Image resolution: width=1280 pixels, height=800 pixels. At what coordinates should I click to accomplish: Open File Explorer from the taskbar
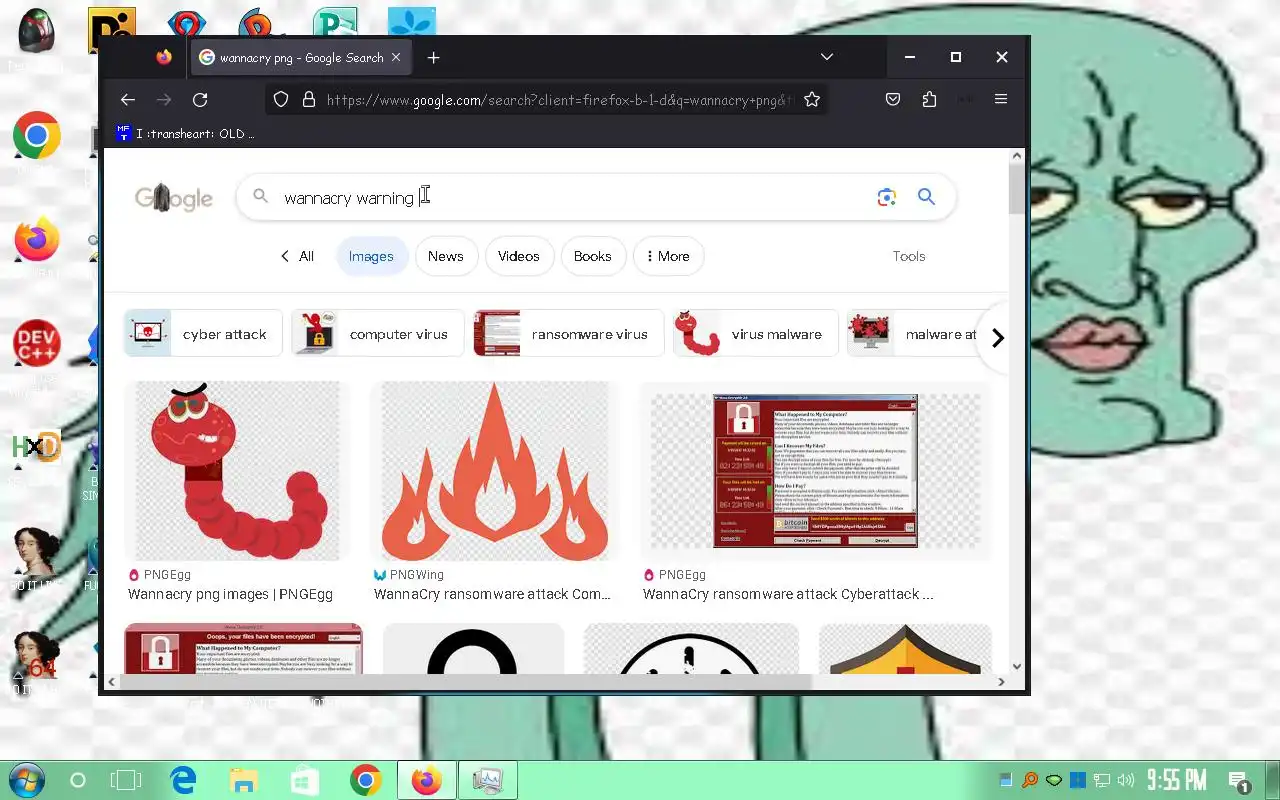click(243, 781)
